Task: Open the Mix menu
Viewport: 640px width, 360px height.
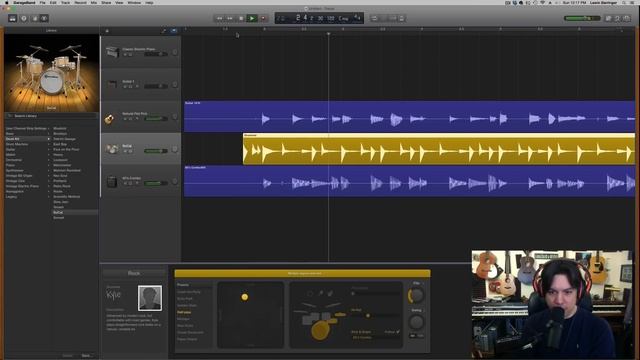Action: click(x=94, y=2)
